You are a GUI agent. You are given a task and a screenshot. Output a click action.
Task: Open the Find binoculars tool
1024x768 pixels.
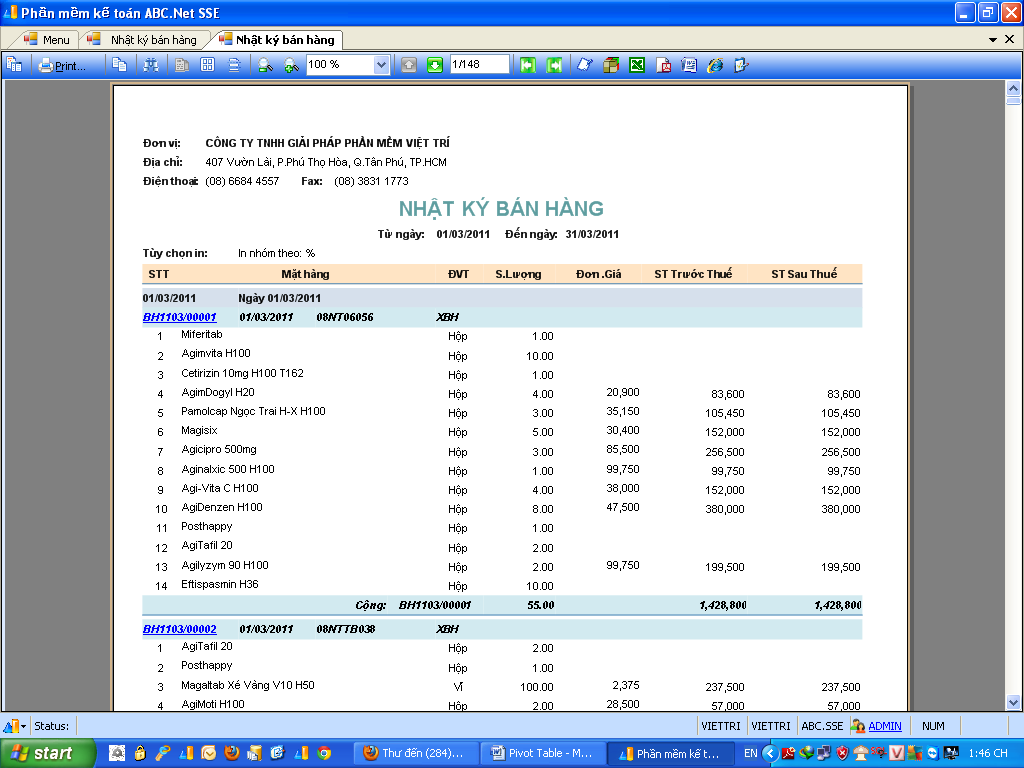coord(151,65)
